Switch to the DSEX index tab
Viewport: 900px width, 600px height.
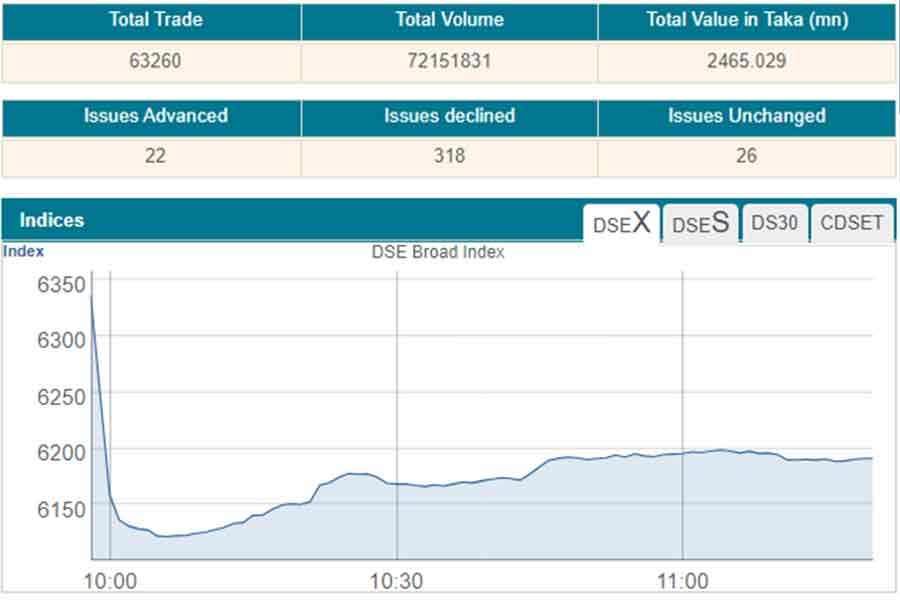(621, 223)
